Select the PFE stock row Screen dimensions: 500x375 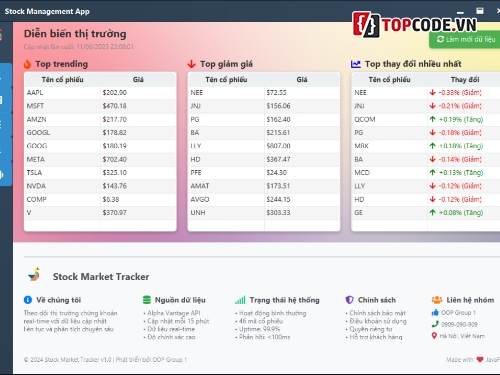(x=264, y=173)
